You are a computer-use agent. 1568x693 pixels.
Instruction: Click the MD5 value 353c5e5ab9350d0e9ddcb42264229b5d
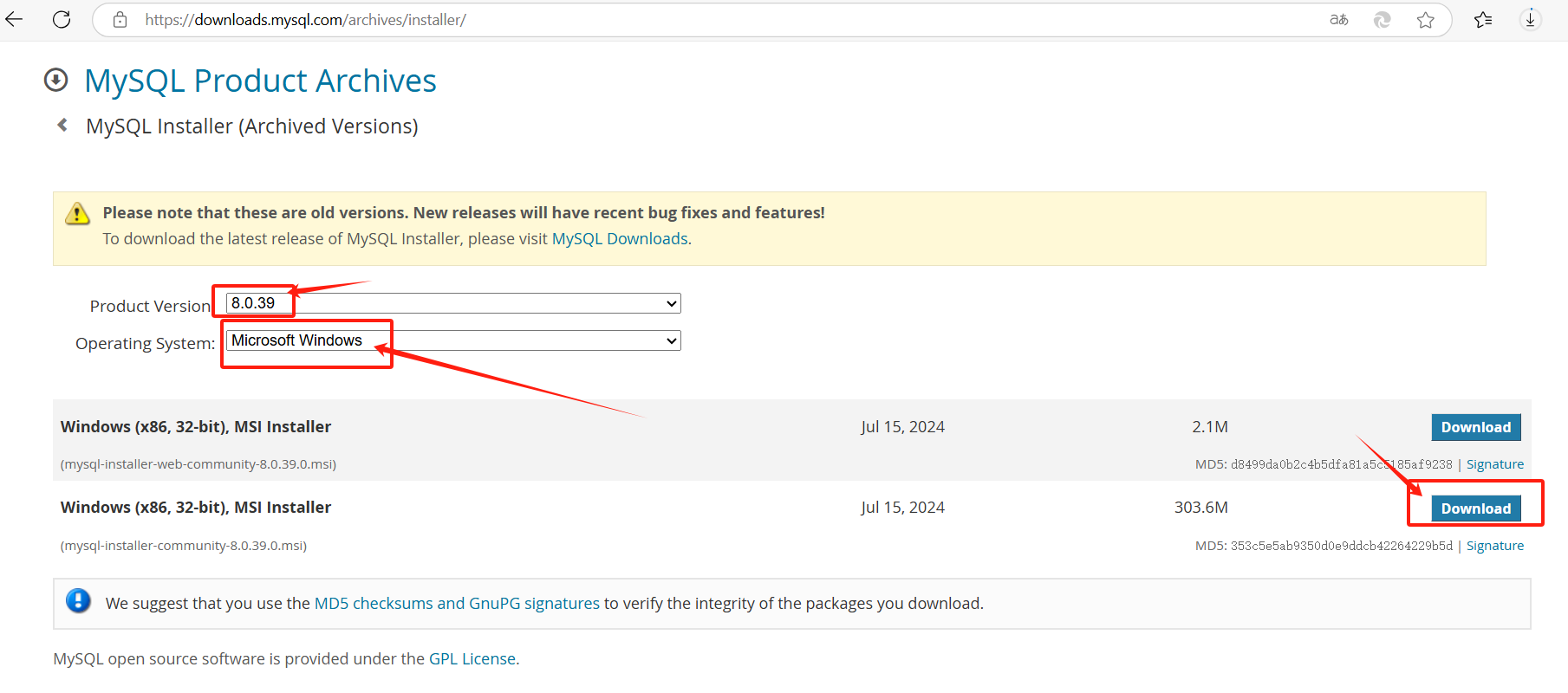point(1341,546)
